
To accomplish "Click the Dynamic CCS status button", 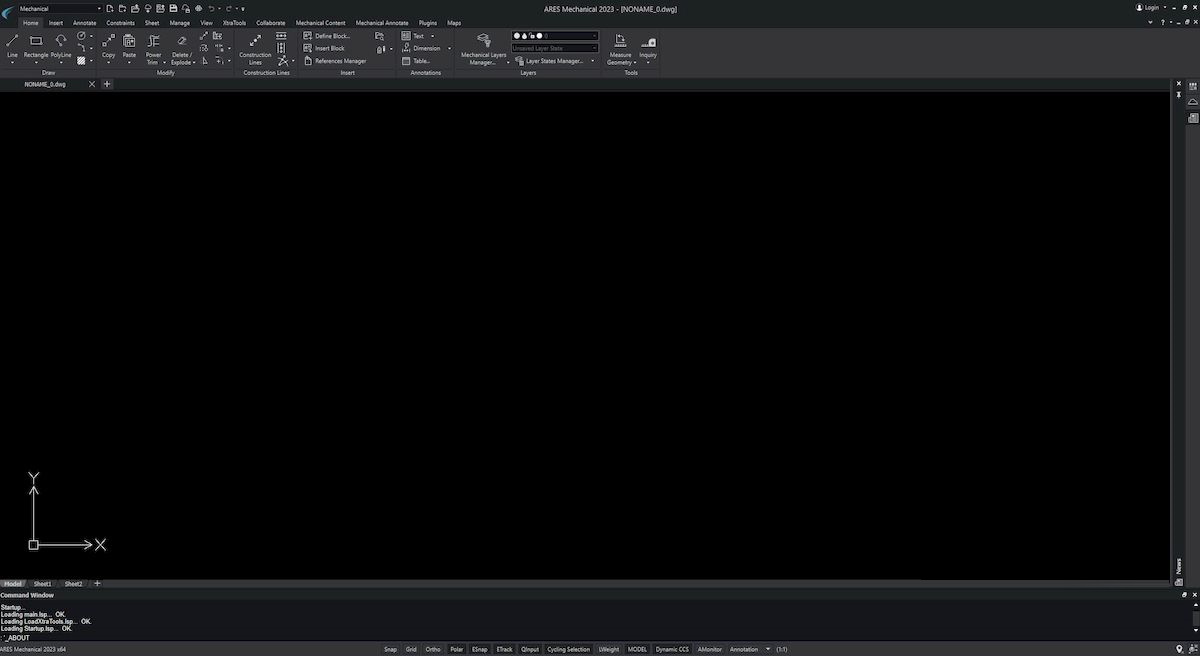I will (x=672, y=649).
